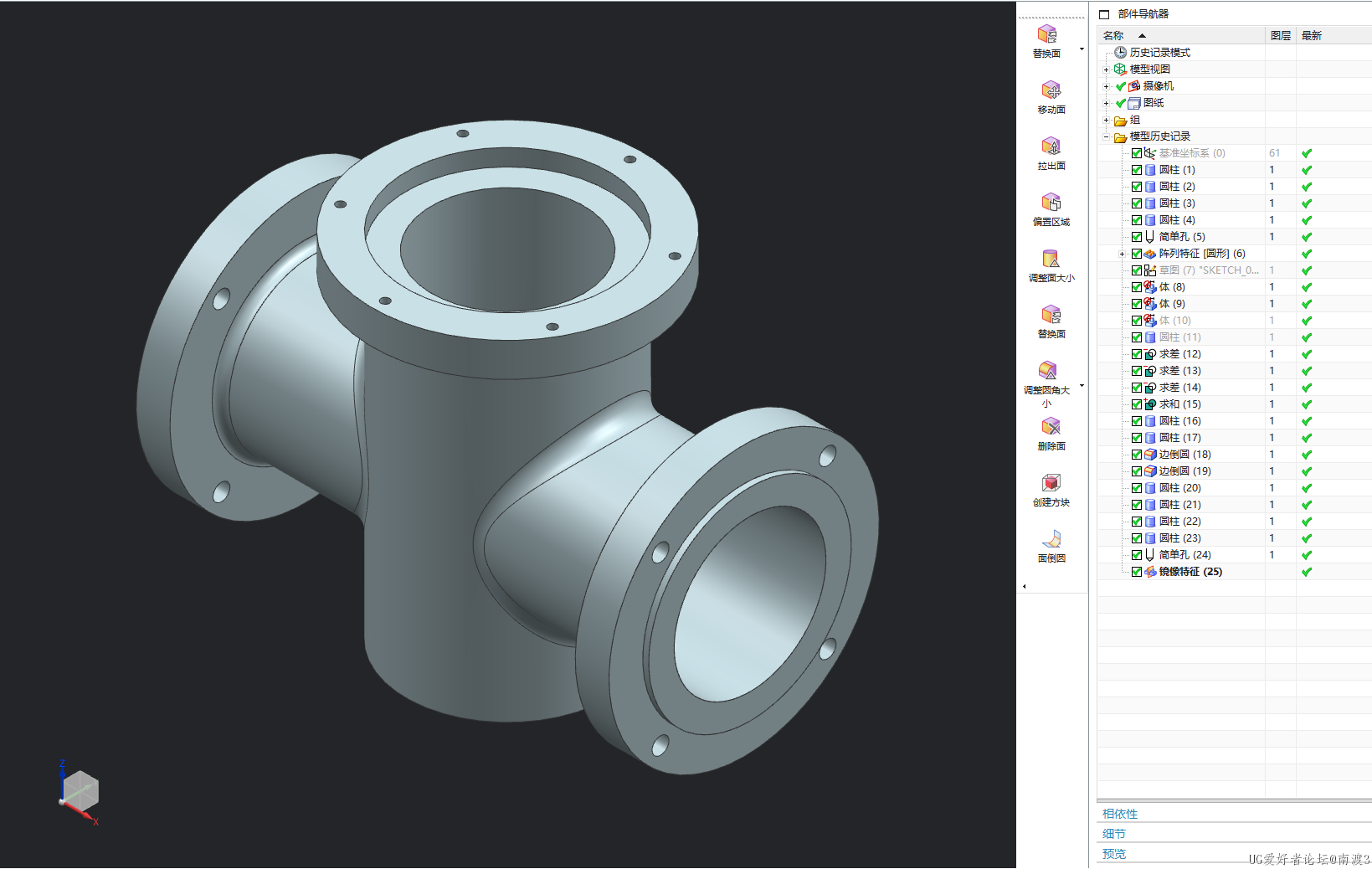Uncheck the 圆柱 (3) feature checkbox
Viewport: 1372px width, 869px height.
pyautogui.click(x=1137, y=203)
